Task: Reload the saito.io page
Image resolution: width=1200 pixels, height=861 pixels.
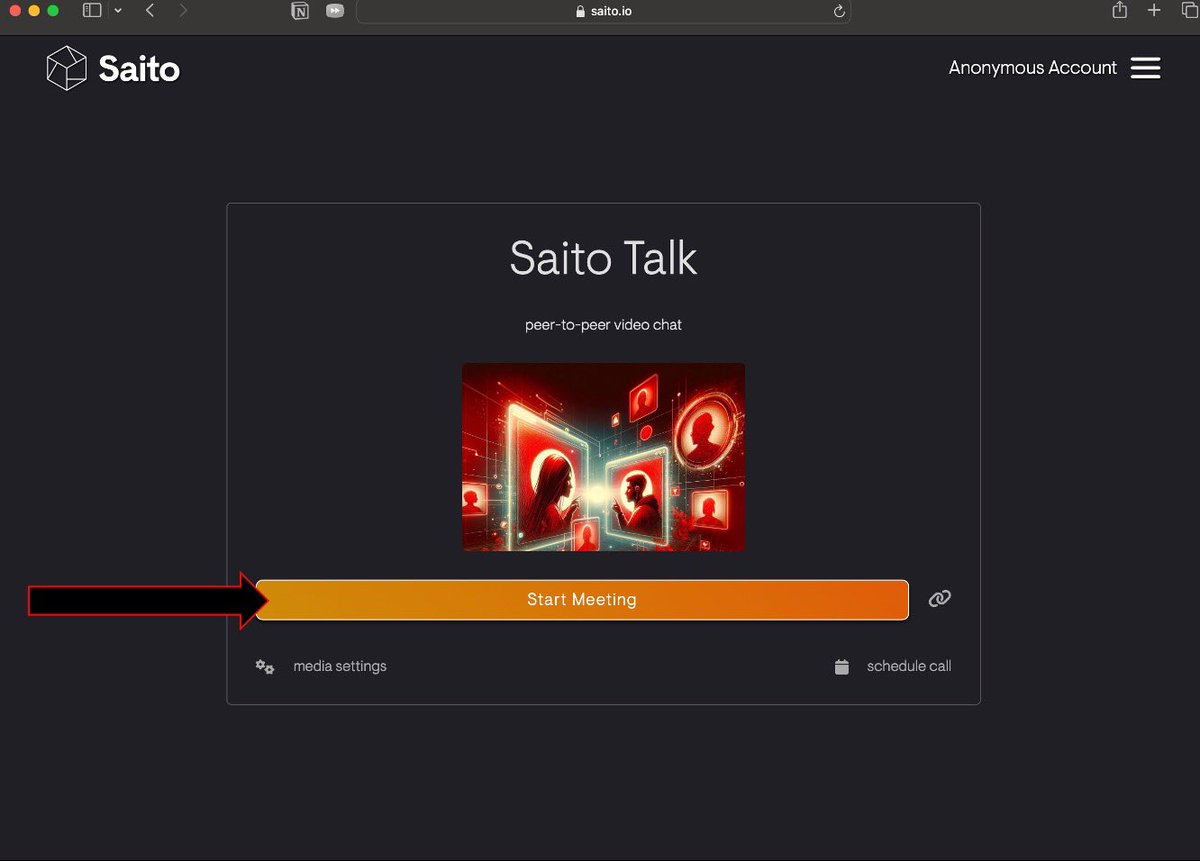Action: click(x=838, y=12)
